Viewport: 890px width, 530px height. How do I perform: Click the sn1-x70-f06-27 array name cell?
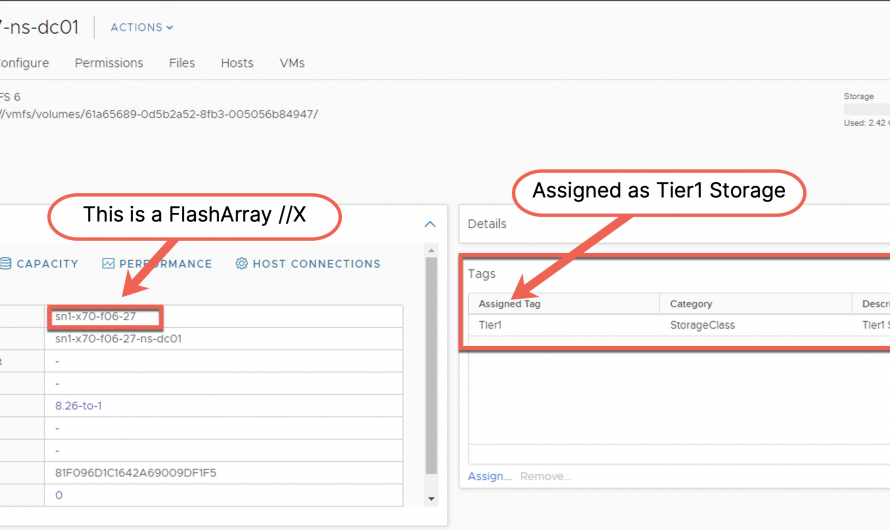(x=95, y=317)
